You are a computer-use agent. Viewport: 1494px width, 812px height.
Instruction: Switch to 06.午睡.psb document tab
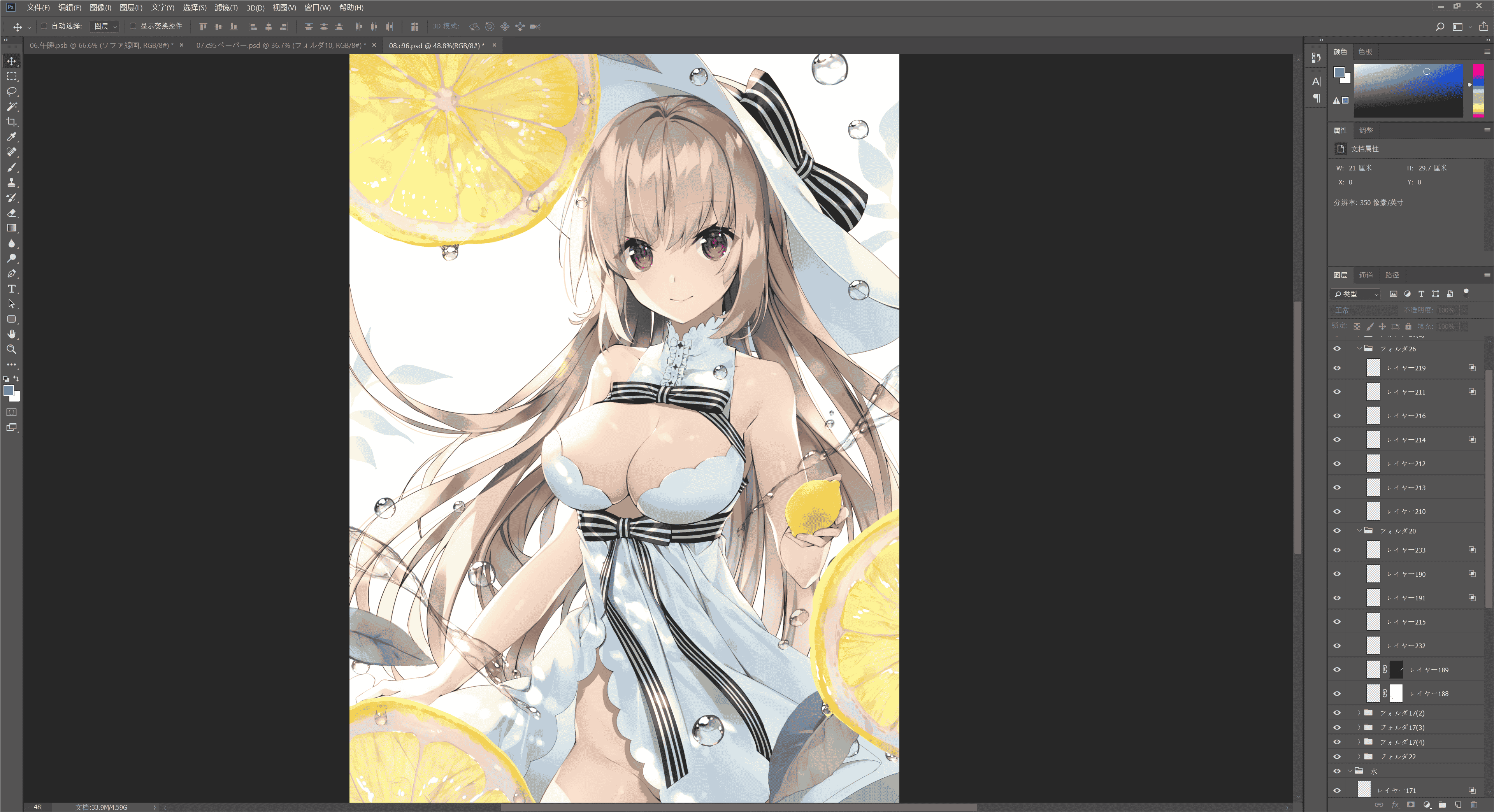tap(102, 45)
